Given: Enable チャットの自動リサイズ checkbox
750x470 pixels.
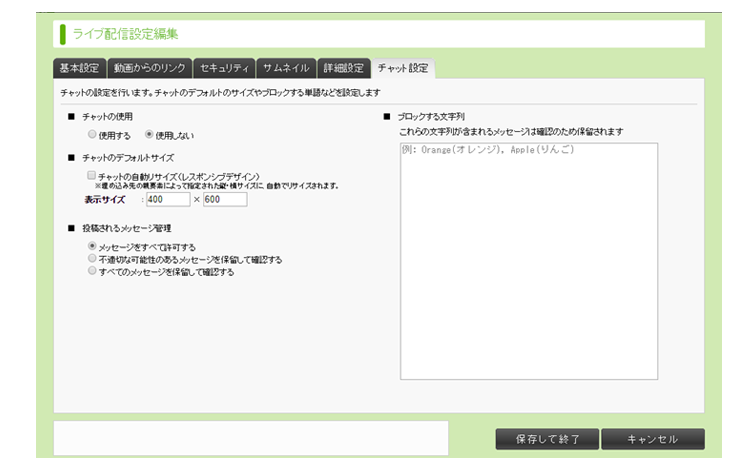Looking at the screenshot, I should tap(91, 175).
